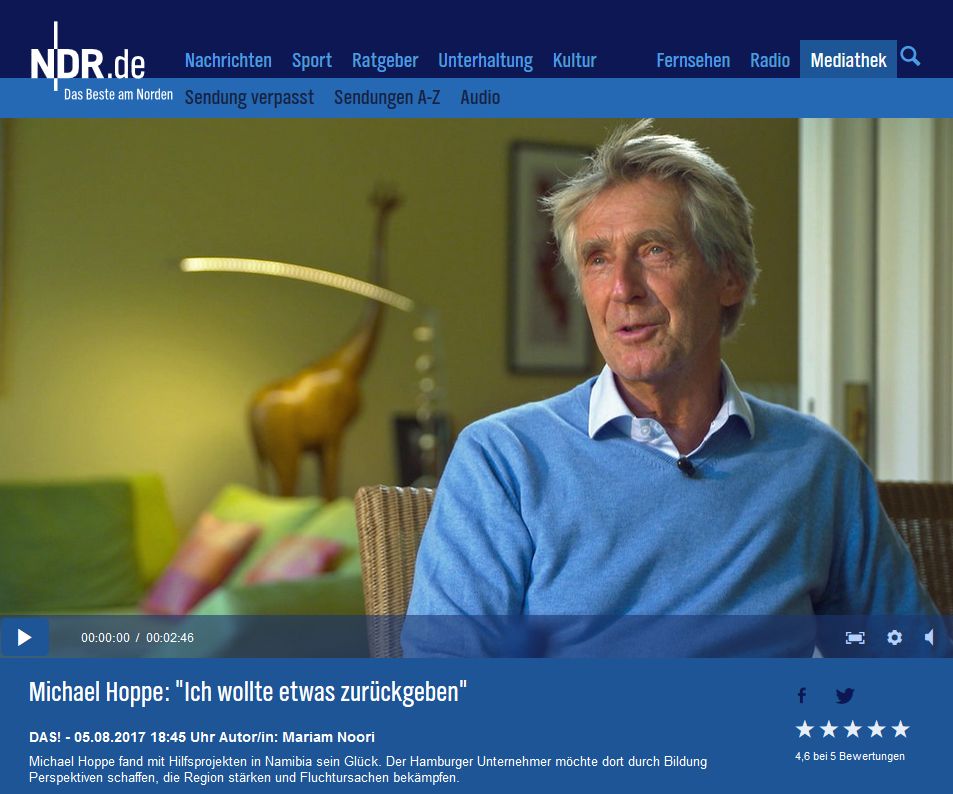Select the Mediathek tab
953x794 pixels.
pyautogui.click(x=848, y=60)
